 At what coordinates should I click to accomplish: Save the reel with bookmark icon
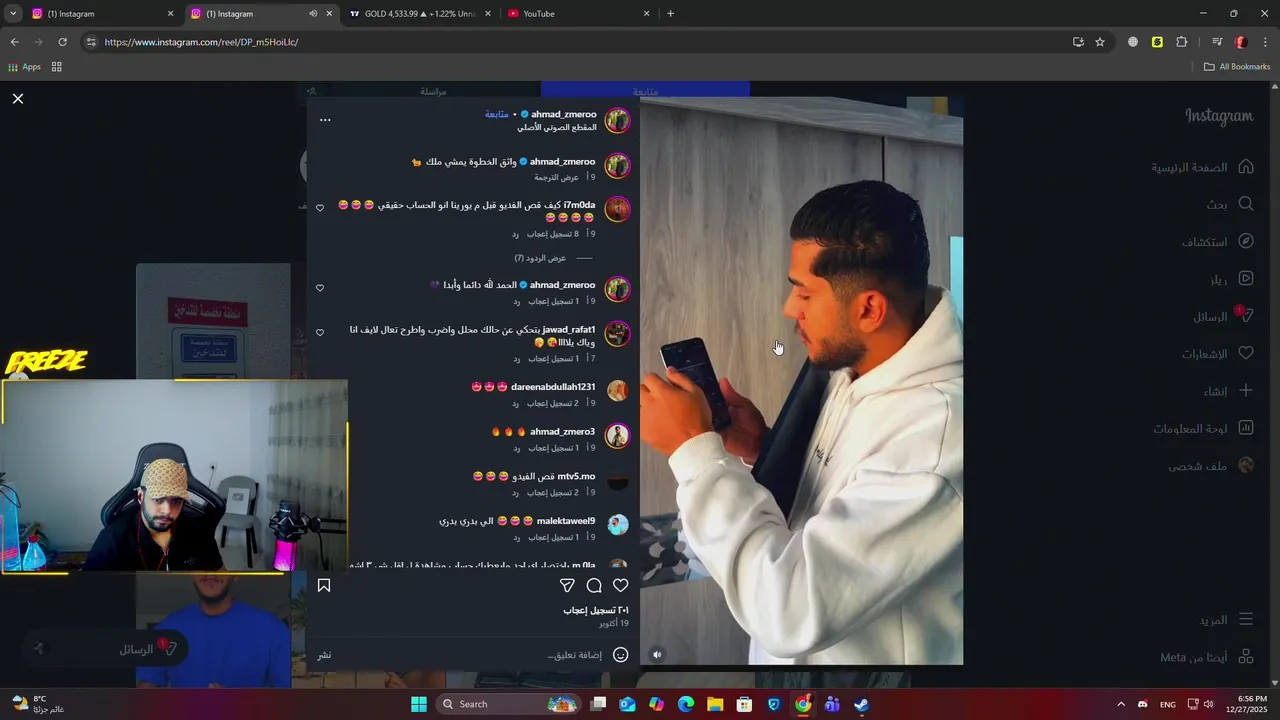(x=324, y=586)
